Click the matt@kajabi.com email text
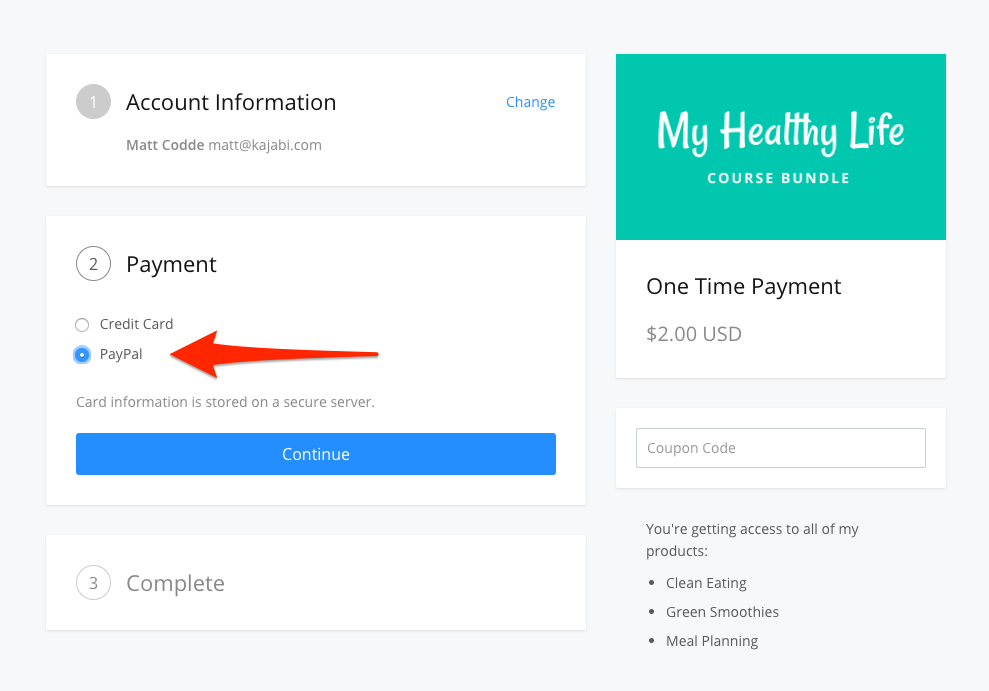Screen dimensions: 989x691 265,145
